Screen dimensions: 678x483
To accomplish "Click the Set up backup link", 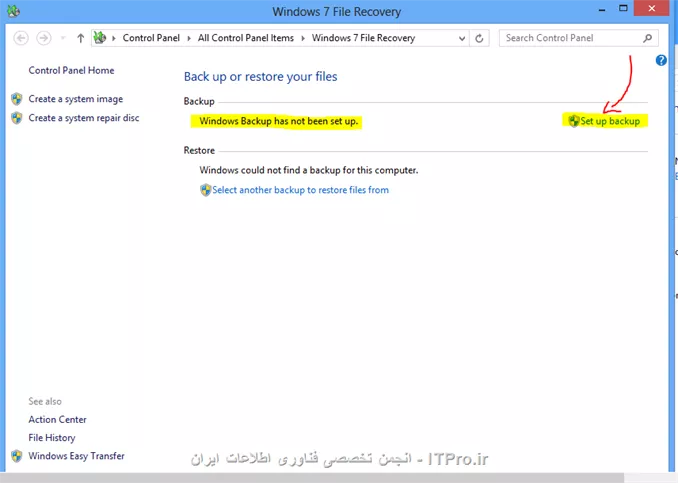I will 610,121.
